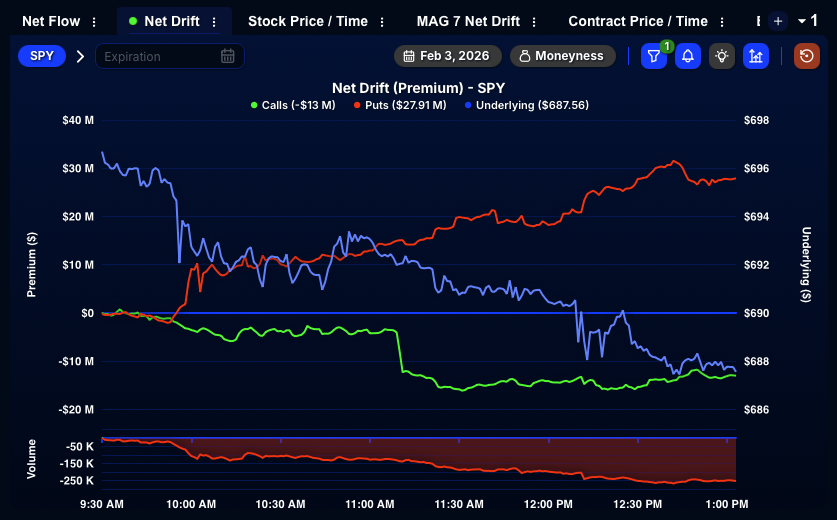Click the SPY ticker button
Image resolution: width=837 pixels, height=520 pixels.
[x=42, y=56]
